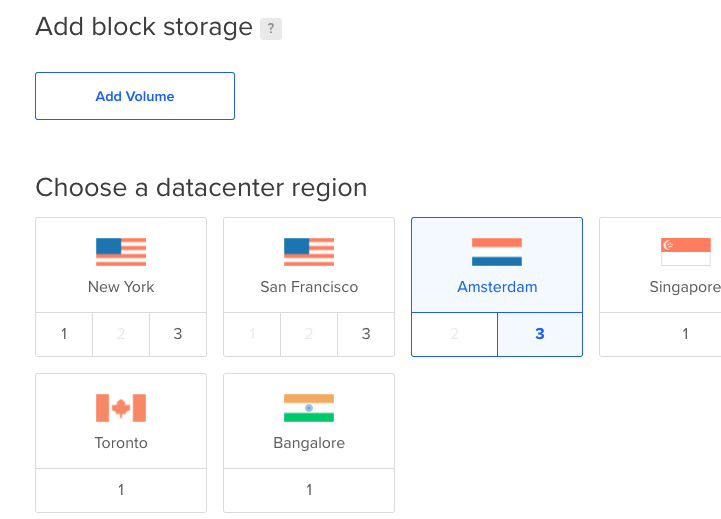Click the Amsterdam region label

[x=497, y=287]
